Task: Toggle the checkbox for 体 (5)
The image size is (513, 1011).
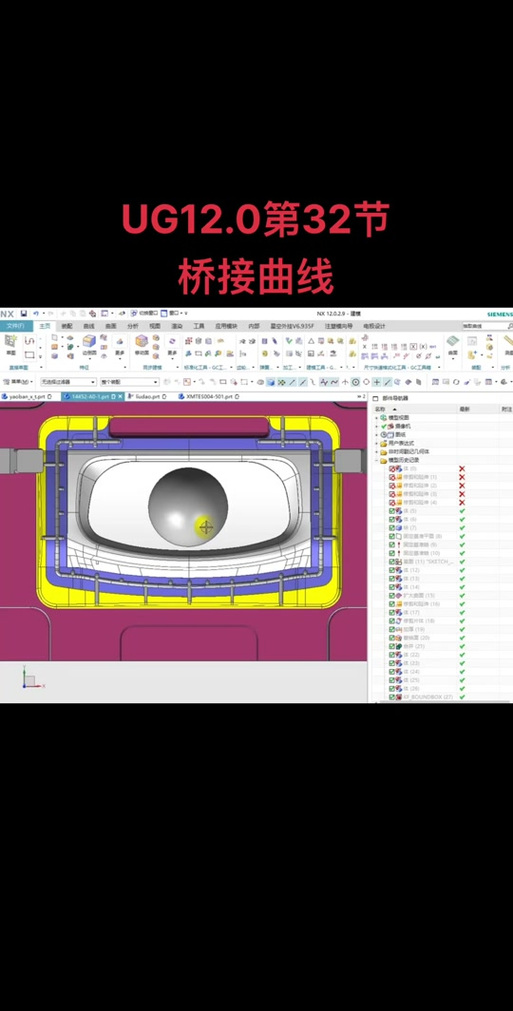Action: [392, 511]
